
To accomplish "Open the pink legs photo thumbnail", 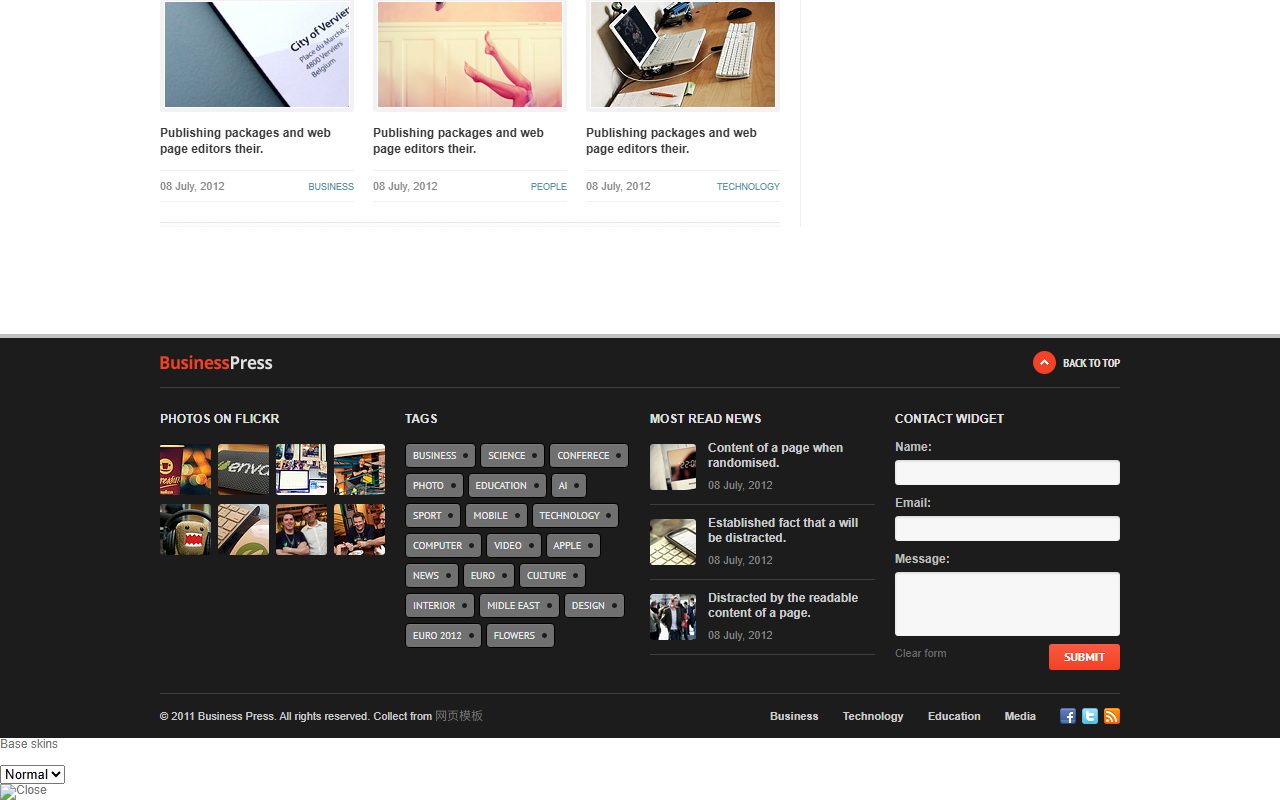I will 470,54.
